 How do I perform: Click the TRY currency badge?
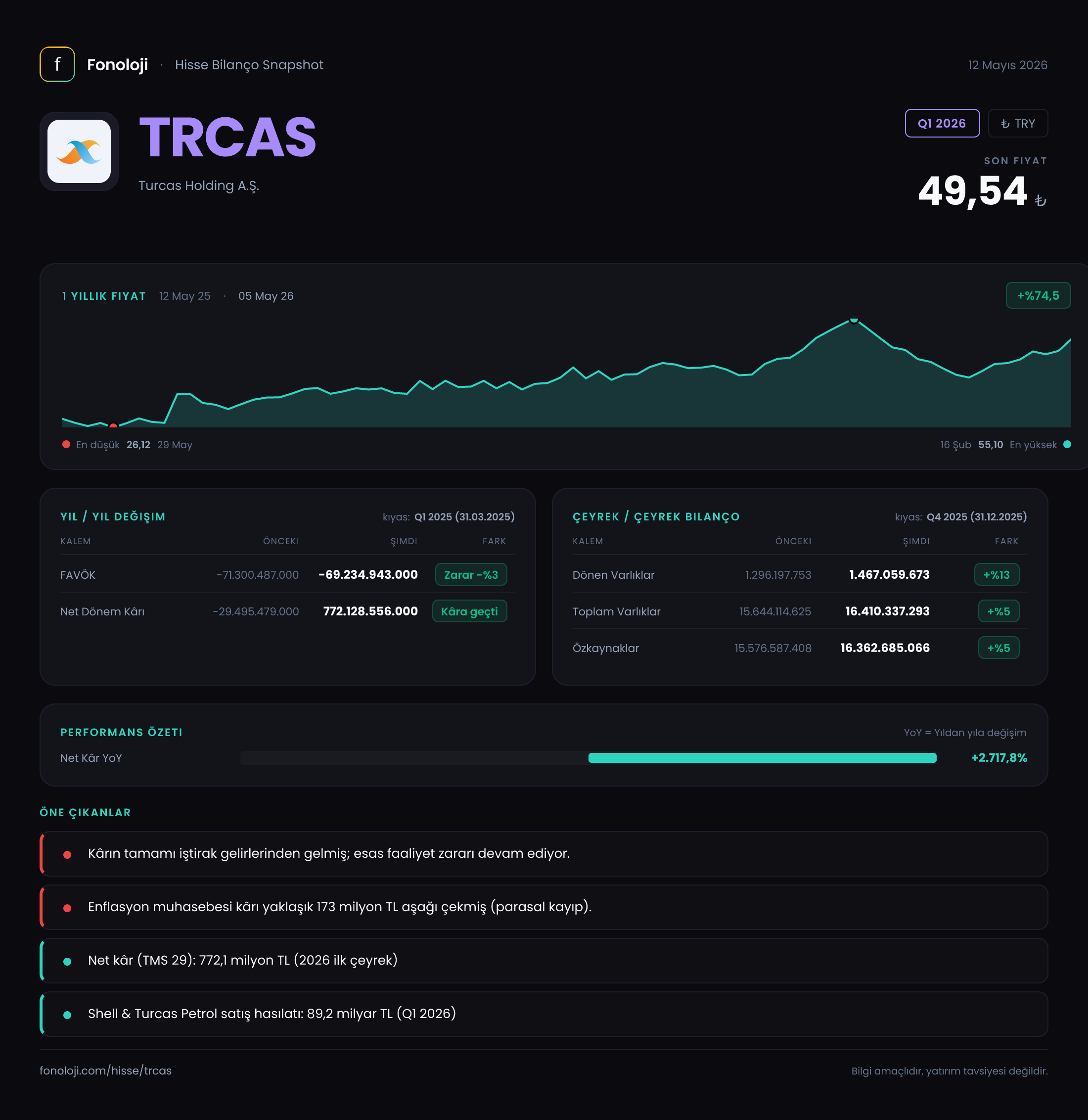pyautogui.click(x=1018, y=124)
